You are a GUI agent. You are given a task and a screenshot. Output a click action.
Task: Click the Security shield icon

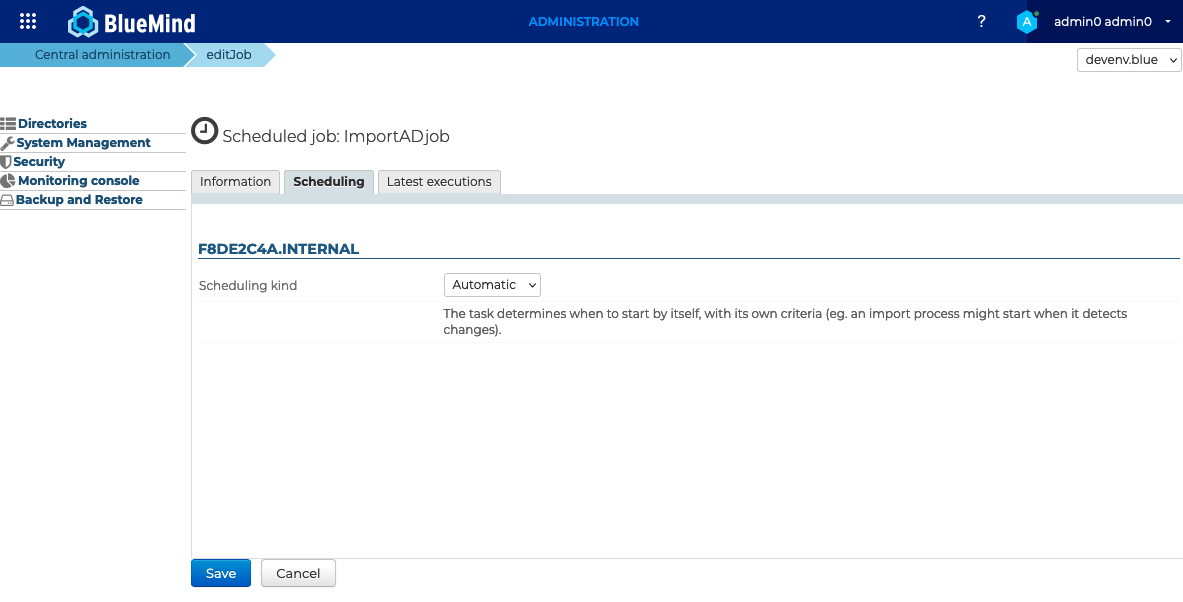pyautogui.click(x=6, y=162)
